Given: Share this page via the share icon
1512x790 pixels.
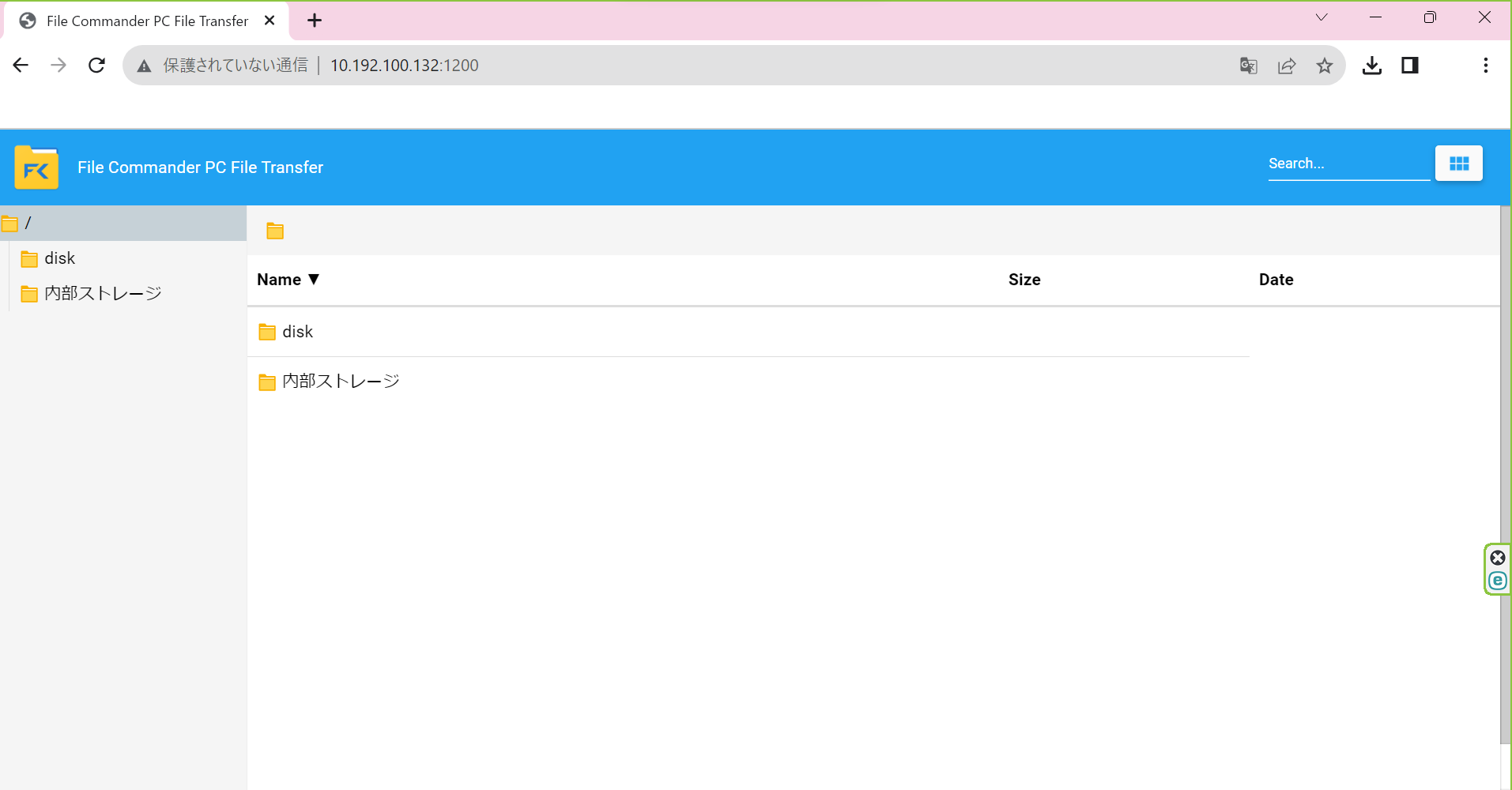Looking at the screenshot, I should 1287,66.
